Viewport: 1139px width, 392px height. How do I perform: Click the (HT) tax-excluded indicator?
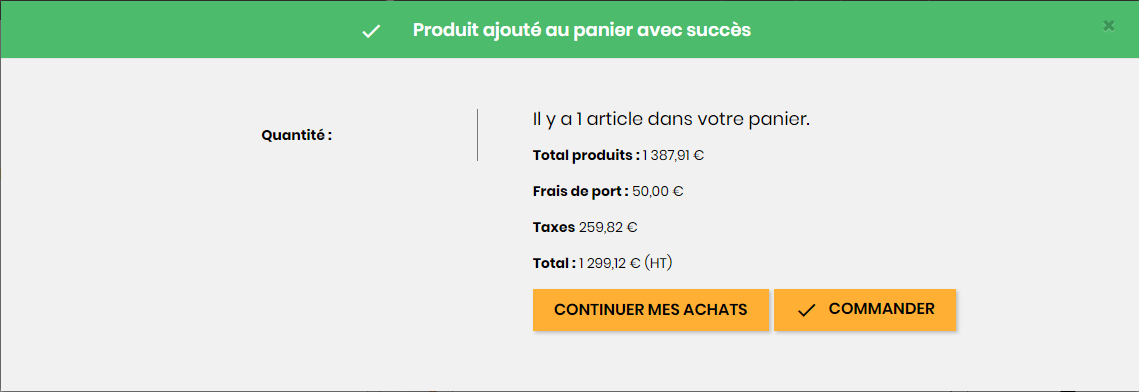click(x=658, y=264)
